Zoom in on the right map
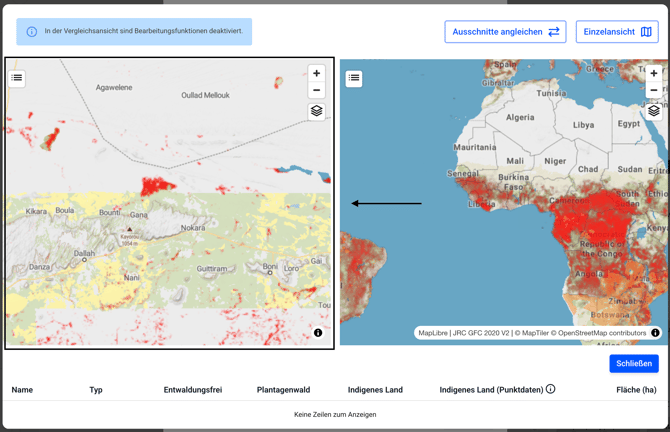 [x=653, y=73]
